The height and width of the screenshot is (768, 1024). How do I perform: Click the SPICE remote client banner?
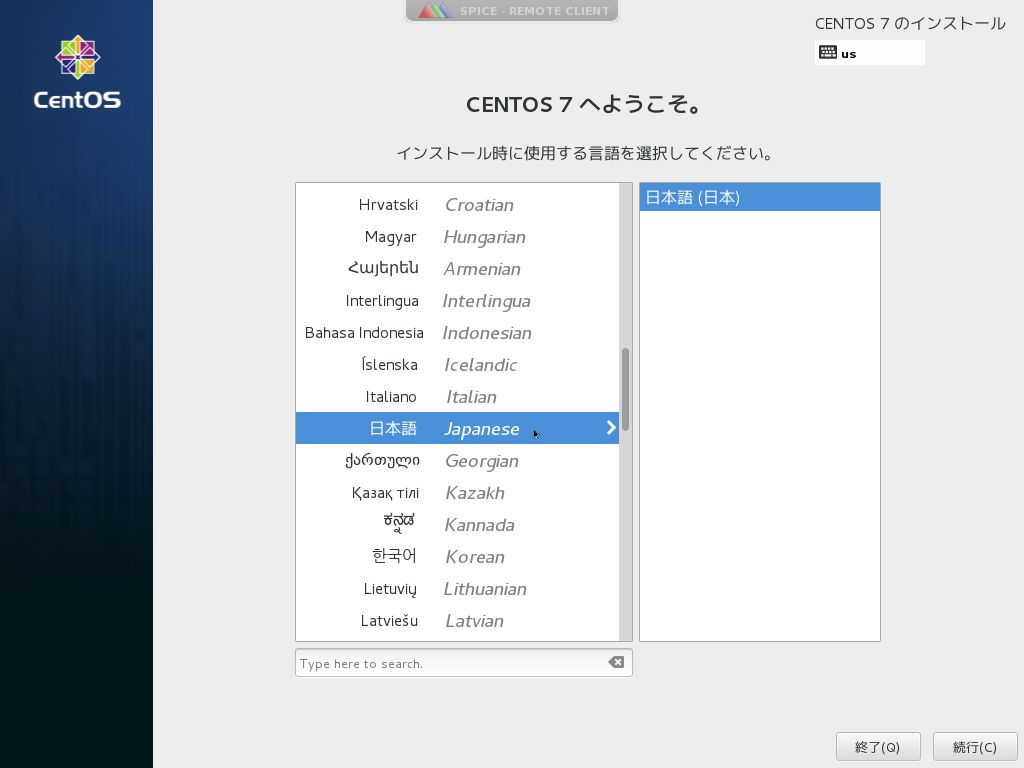point(512,11)
